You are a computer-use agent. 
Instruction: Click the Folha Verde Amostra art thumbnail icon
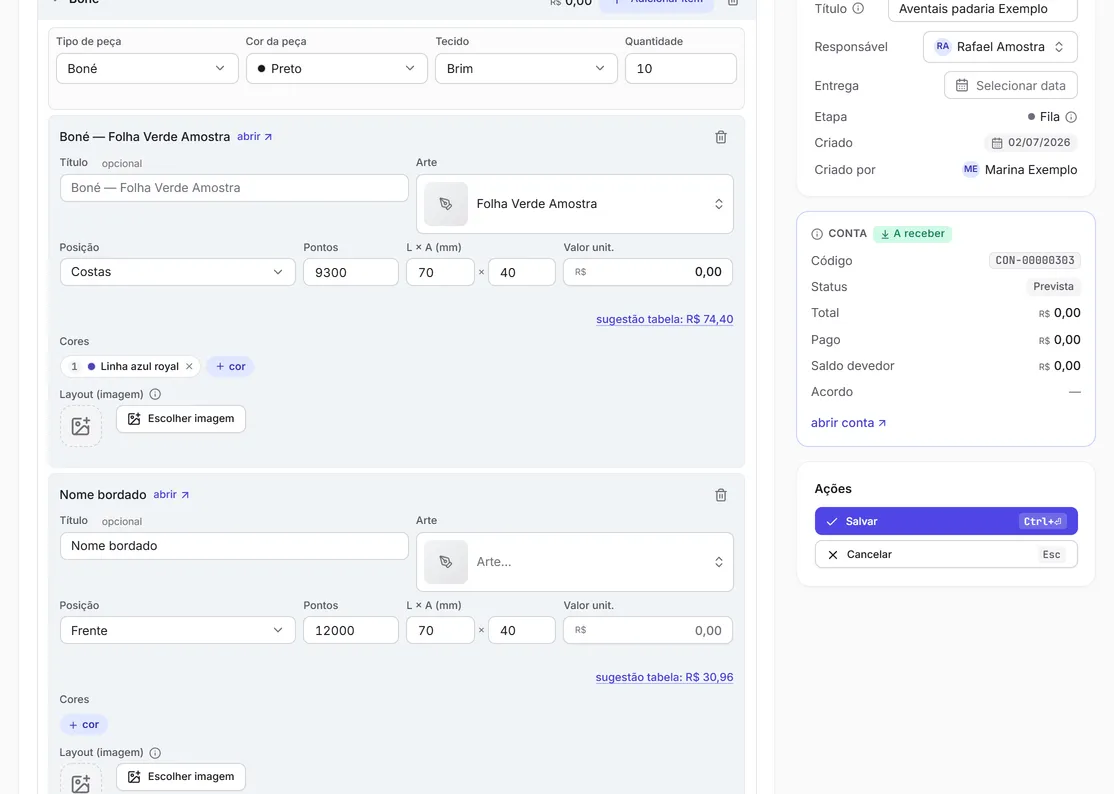point(446,204)
